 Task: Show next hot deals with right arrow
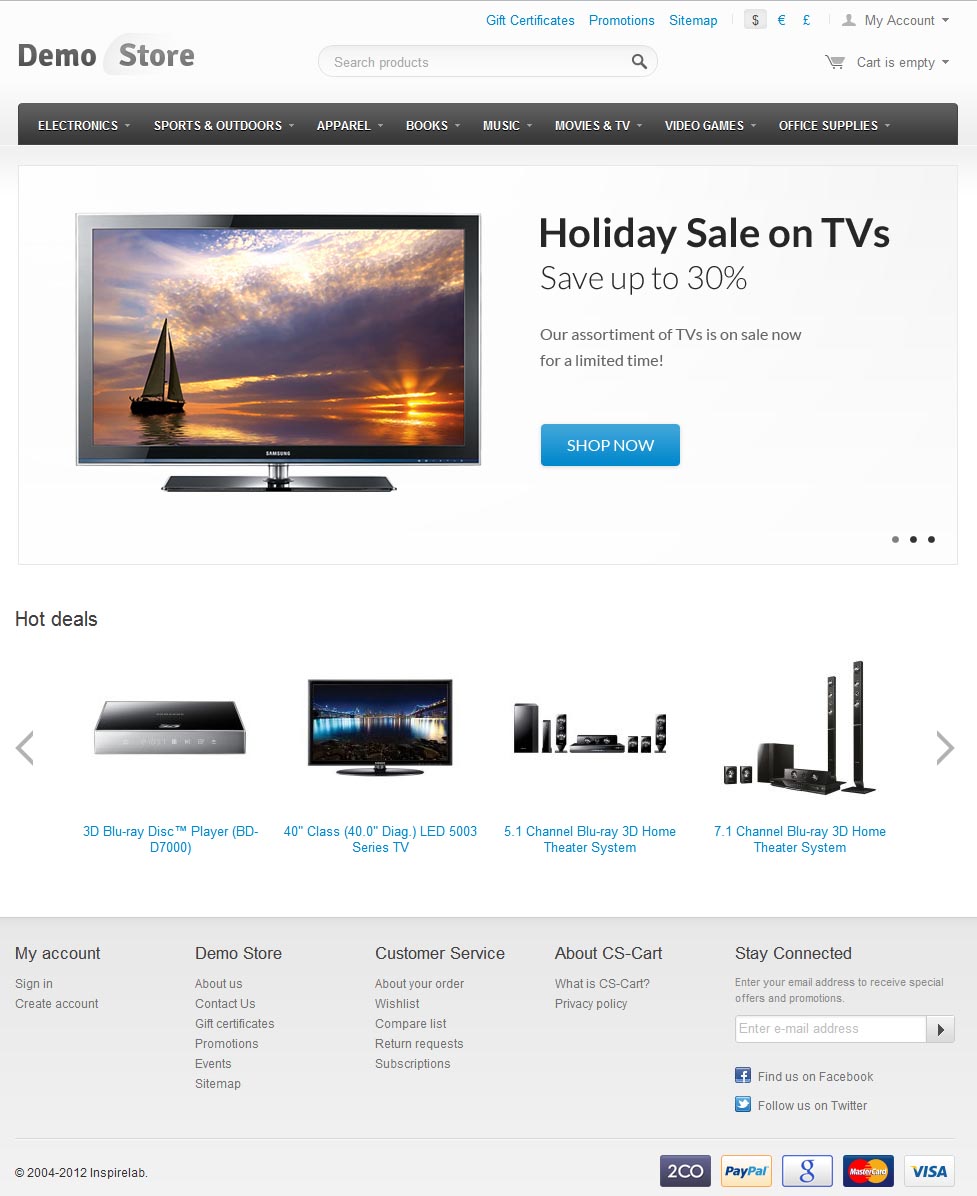coord(945,748)
